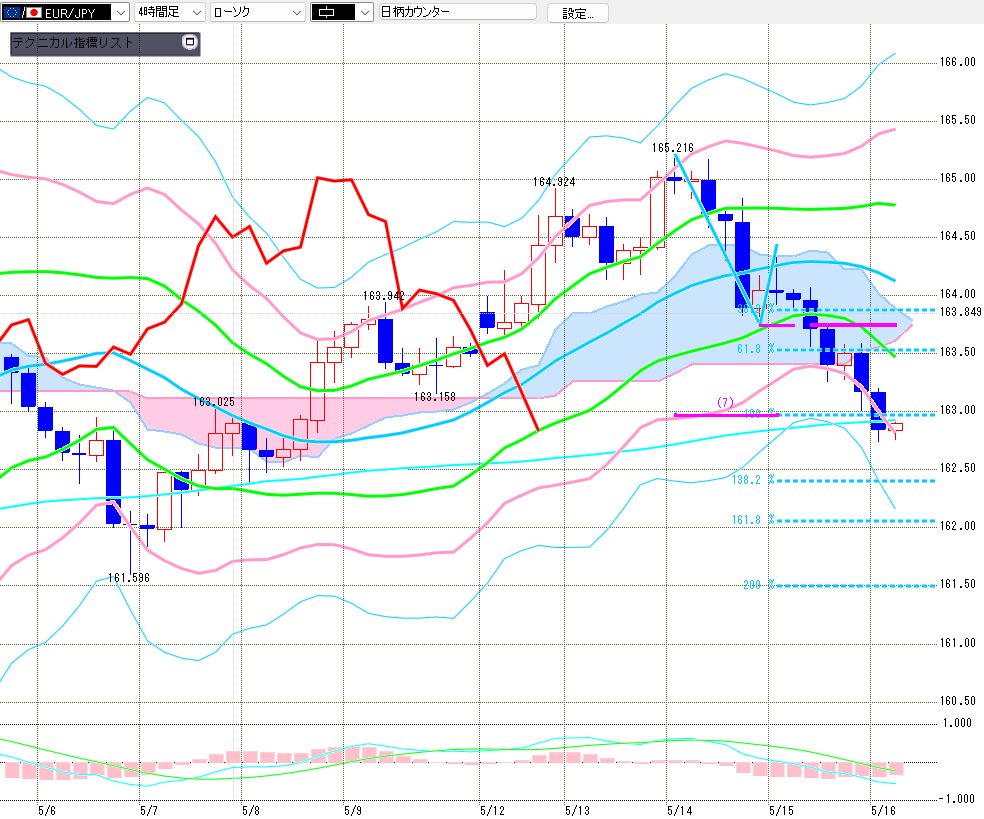984x819 pixels.
Task: Select the 165.216 high price label
Action: (672, 148)
